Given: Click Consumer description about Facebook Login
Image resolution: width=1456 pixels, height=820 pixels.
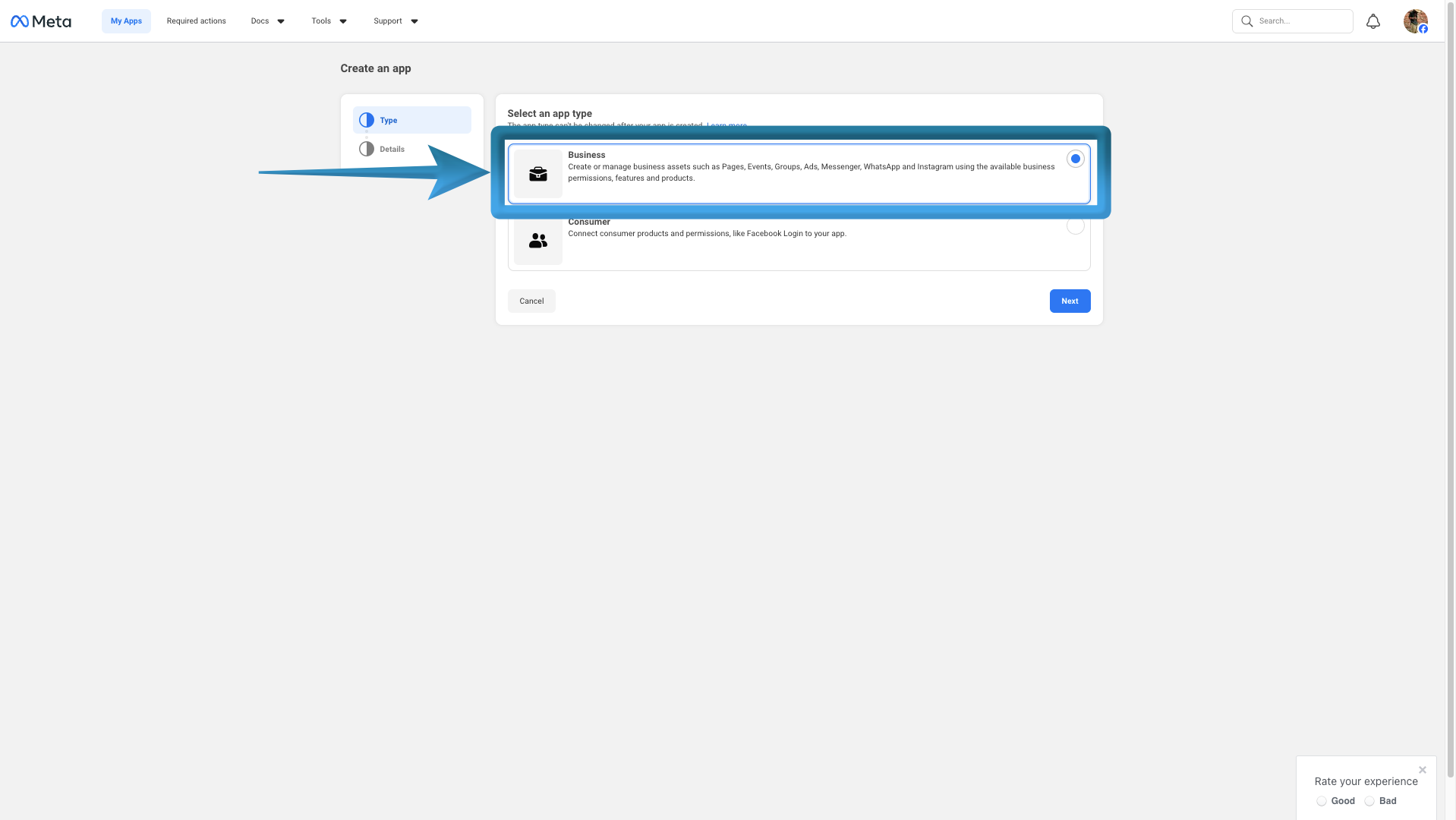Looking at the screenshot, I should [707, 234].
